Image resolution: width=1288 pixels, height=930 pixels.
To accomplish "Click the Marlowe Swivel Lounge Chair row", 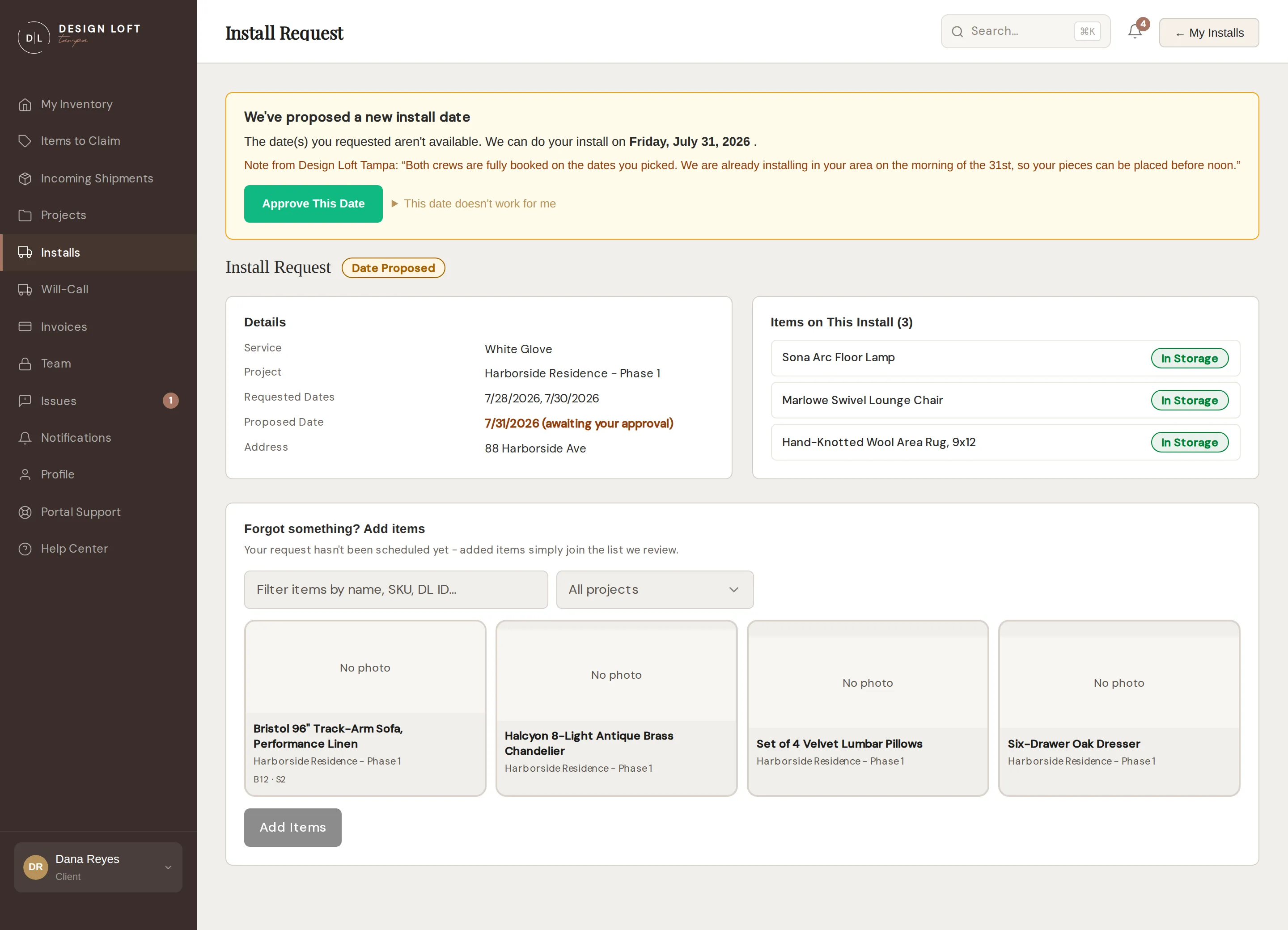I will coord(1005,400).
